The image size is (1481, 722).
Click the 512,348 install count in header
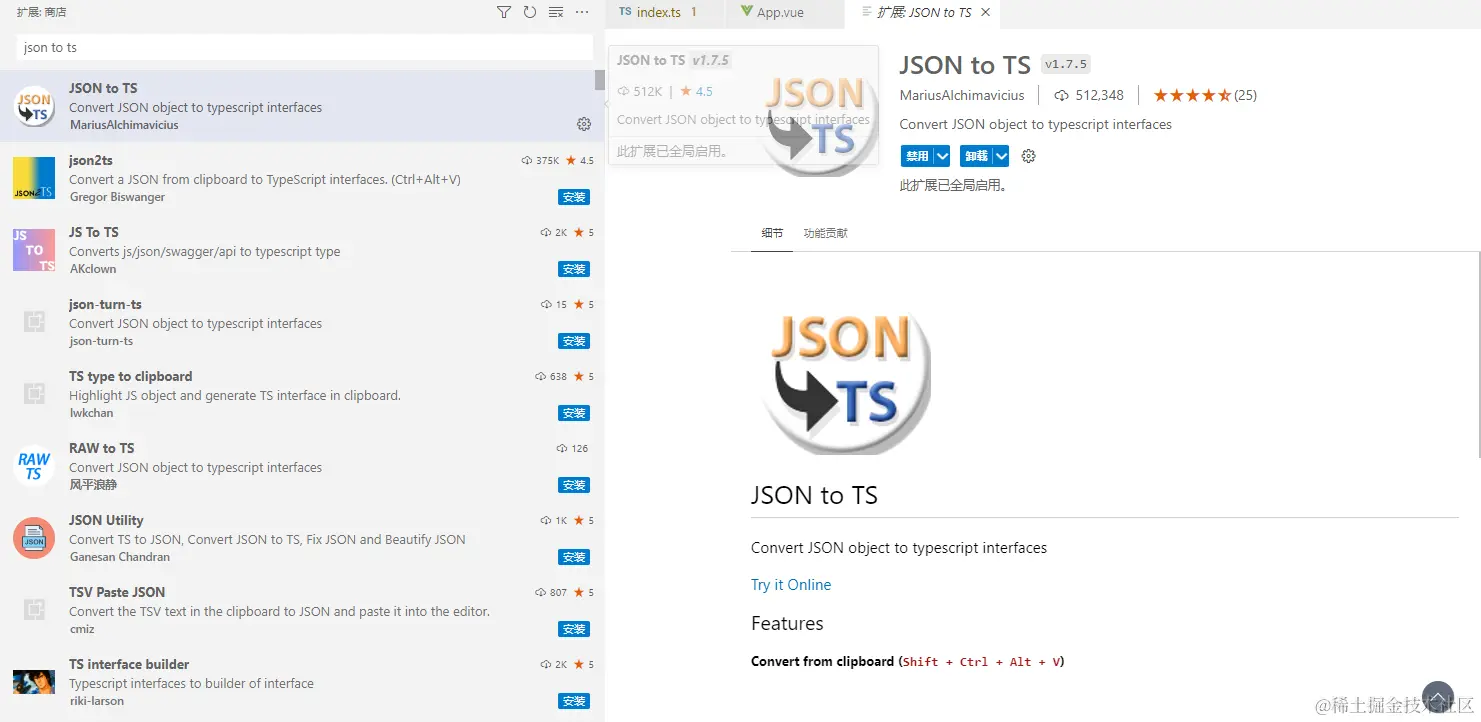point(1089,96)
